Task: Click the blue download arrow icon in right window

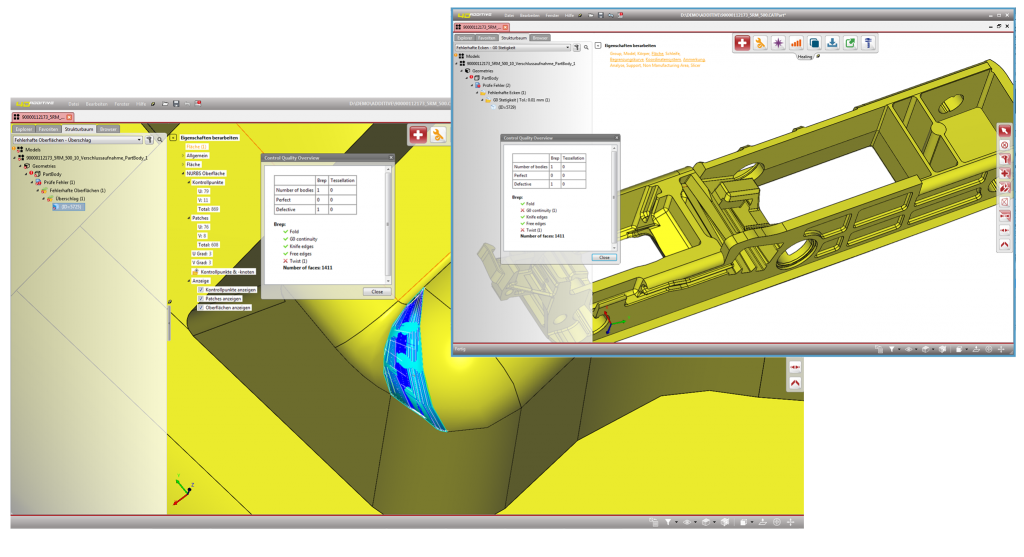Action: coord(832,43)
